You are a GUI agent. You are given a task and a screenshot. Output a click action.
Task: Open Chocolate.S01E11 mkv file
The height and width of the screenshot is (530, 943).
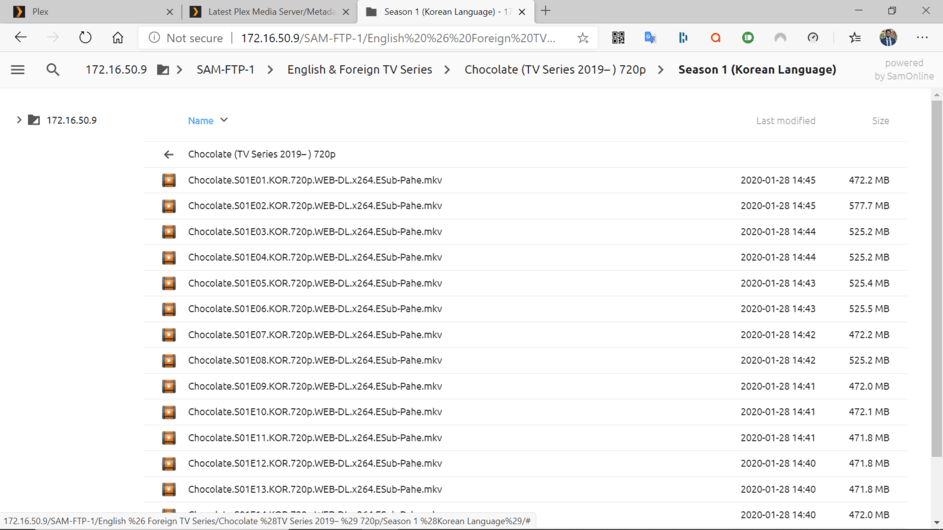315,438
